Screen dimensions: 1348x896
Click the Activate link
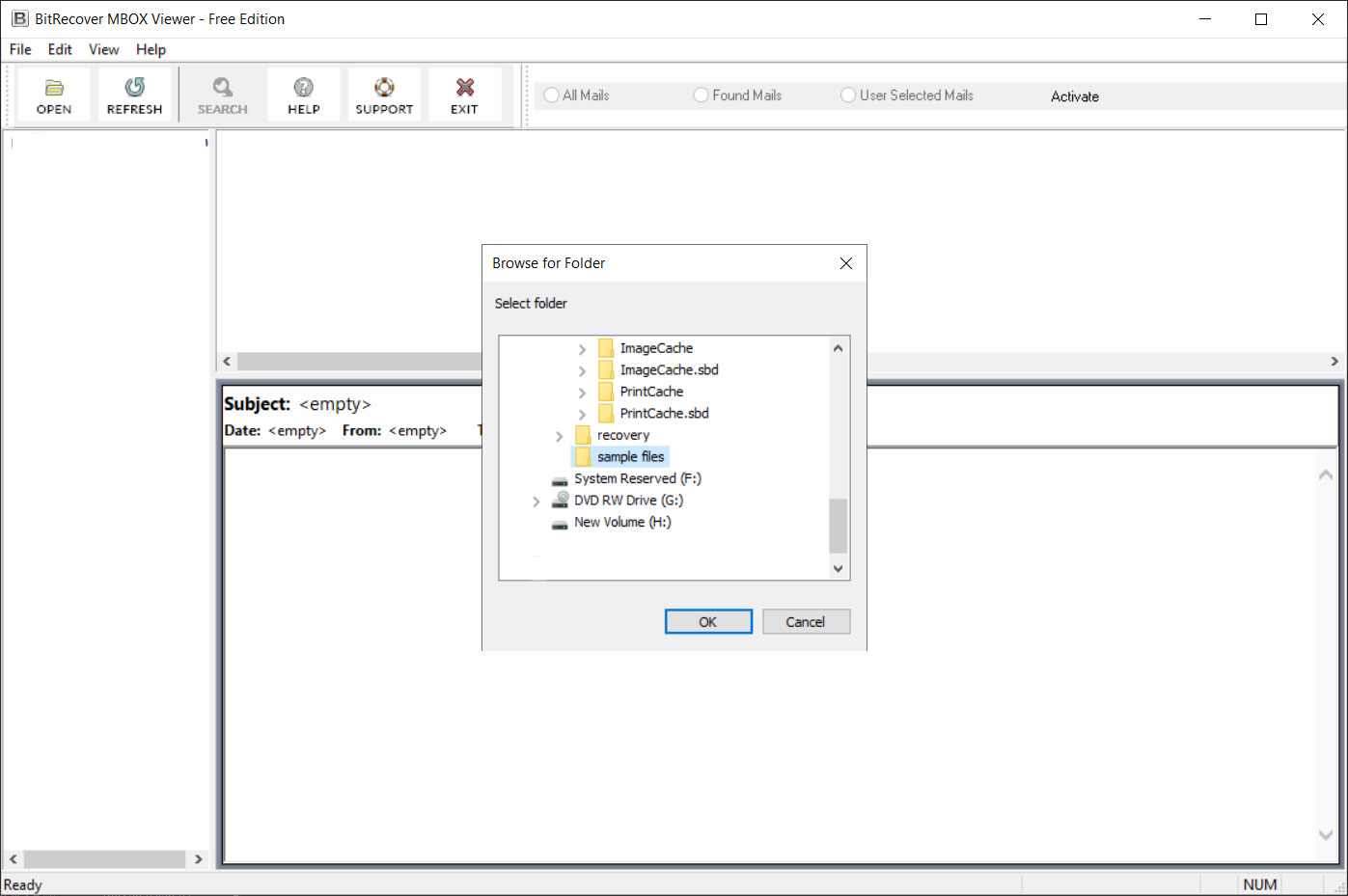(1075, 96)
